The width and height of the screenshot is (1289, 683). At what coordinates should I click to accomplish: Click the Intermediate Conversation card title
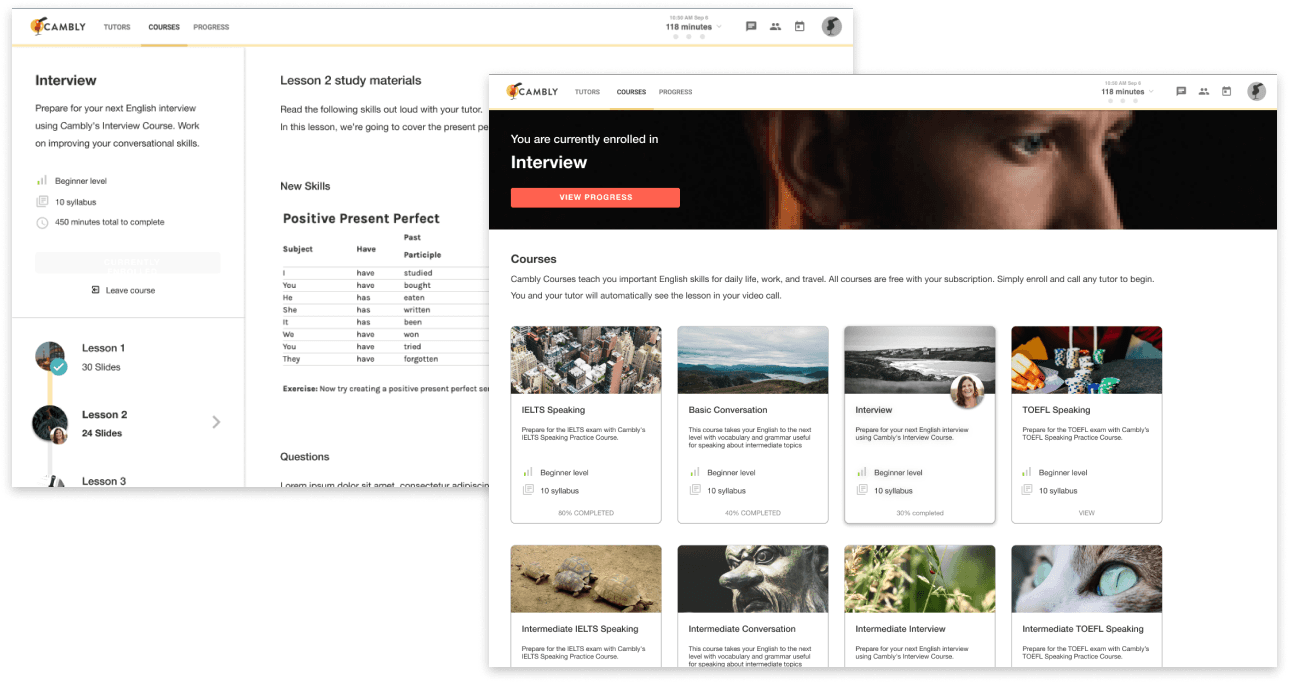tap(742, 629)
